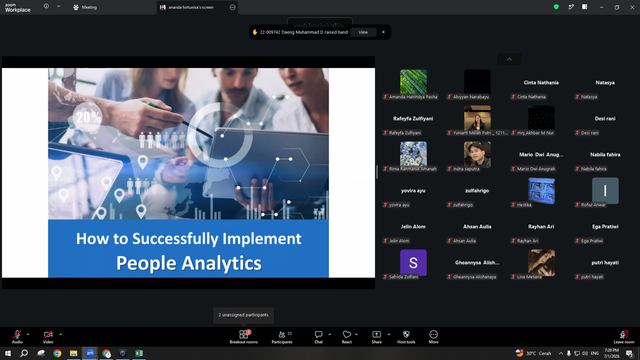
Task: Click the putri hayati participant tile
Action: tap(605, 264)
